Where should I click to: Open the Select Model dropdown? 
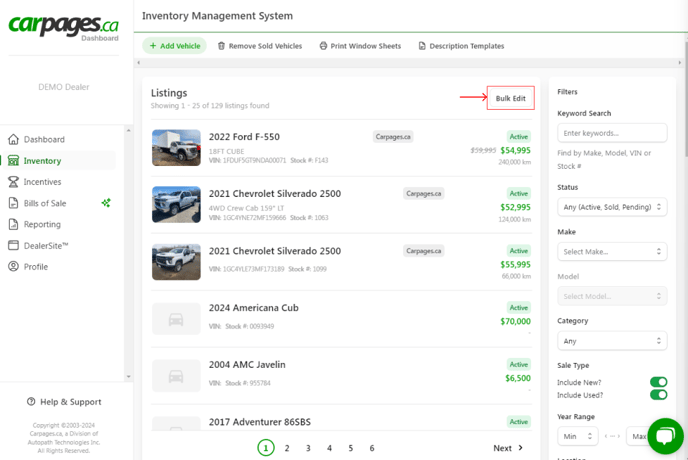click(612, 296)
